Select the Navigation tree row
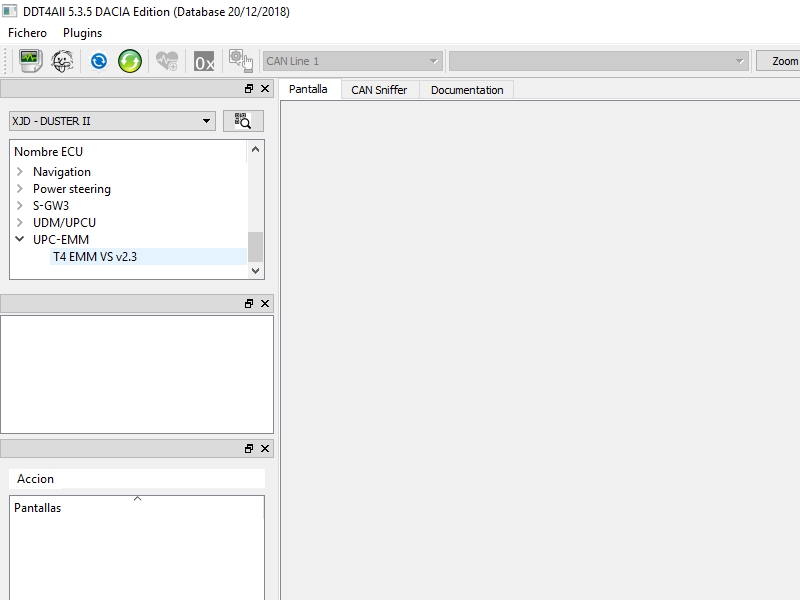Screen dimensions: 800x600 coord(62,171)
